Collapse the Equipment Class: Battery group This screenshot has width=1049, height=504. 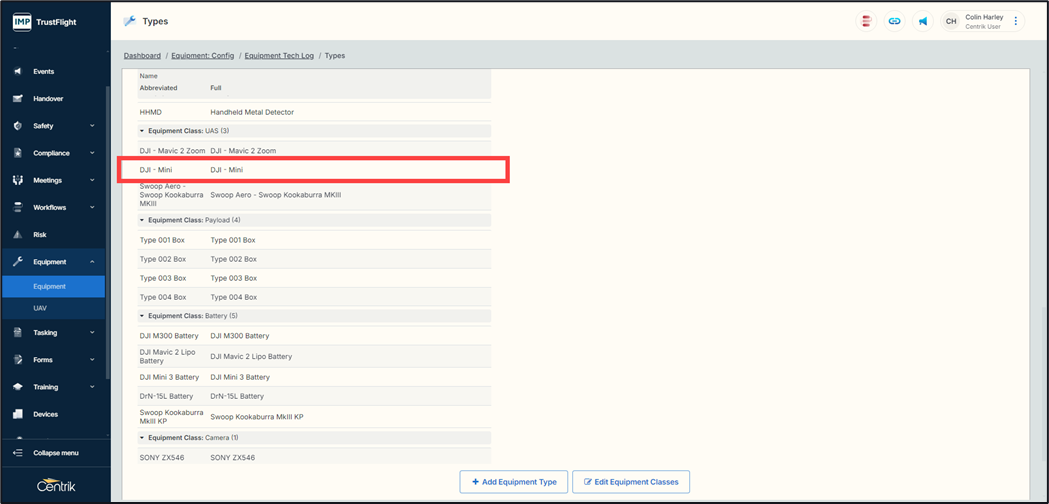pos(142,316)
